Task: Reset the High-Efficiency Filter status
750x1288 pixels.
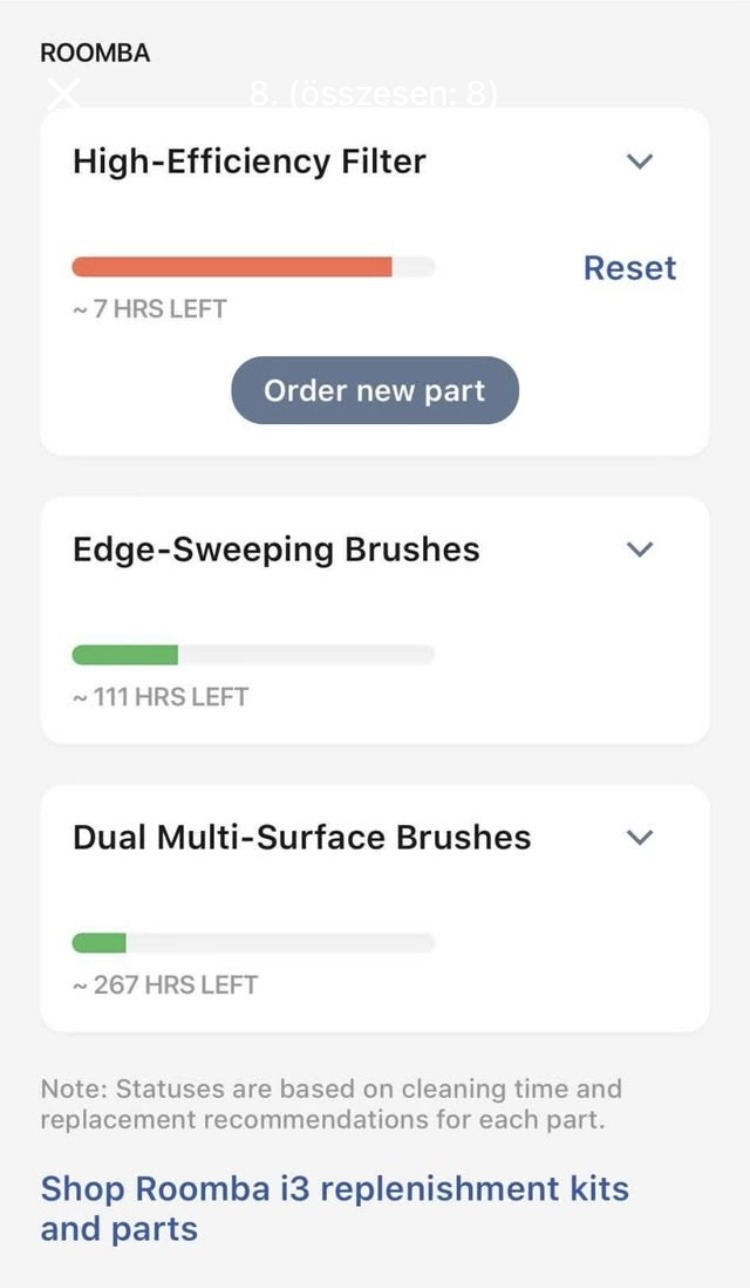Action: 630,268
